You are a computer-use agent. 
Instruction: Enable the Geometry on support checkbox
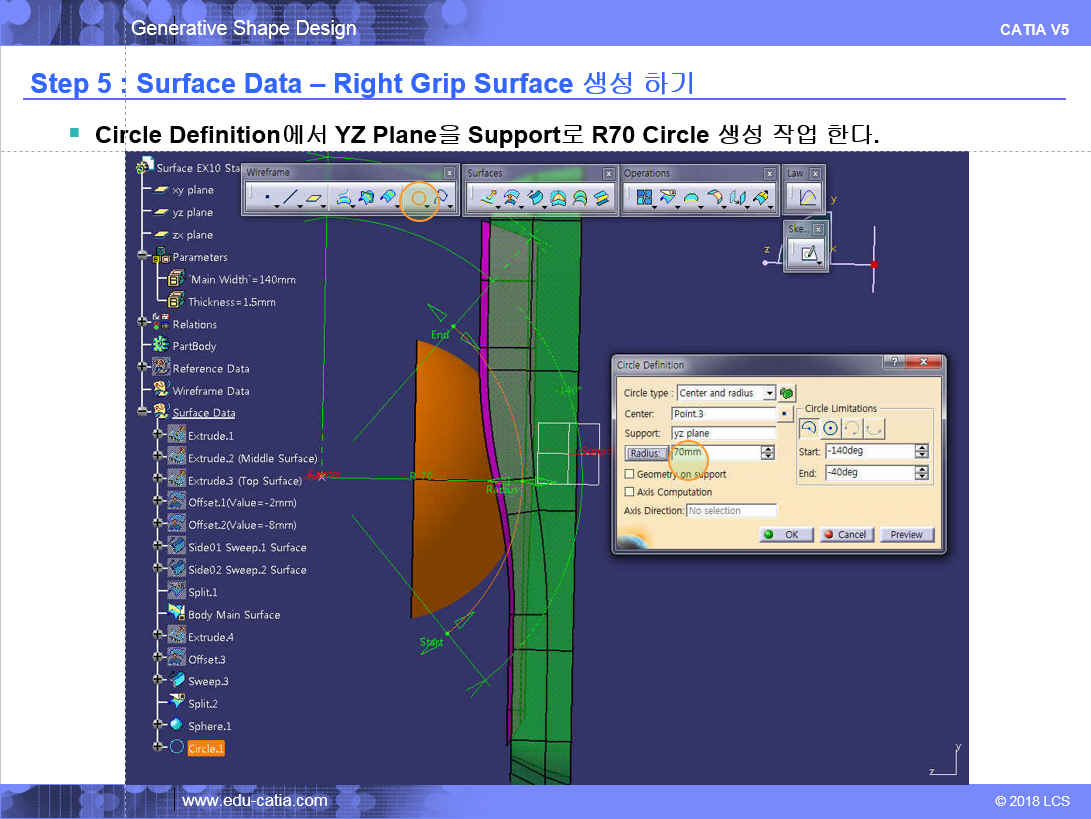[629, 474]
